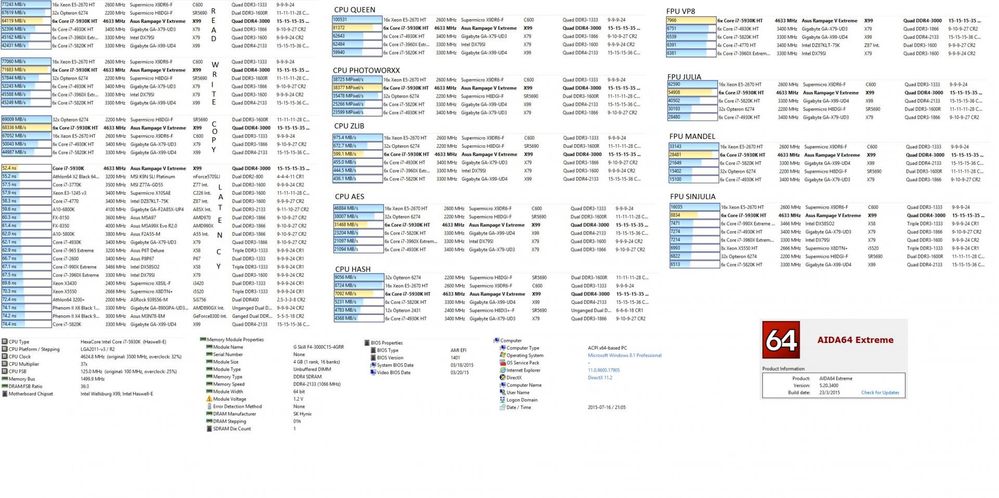Click the BIOS Properties header icon
The height and width of the screenshot is (498, 999).
tap(367, 343)
